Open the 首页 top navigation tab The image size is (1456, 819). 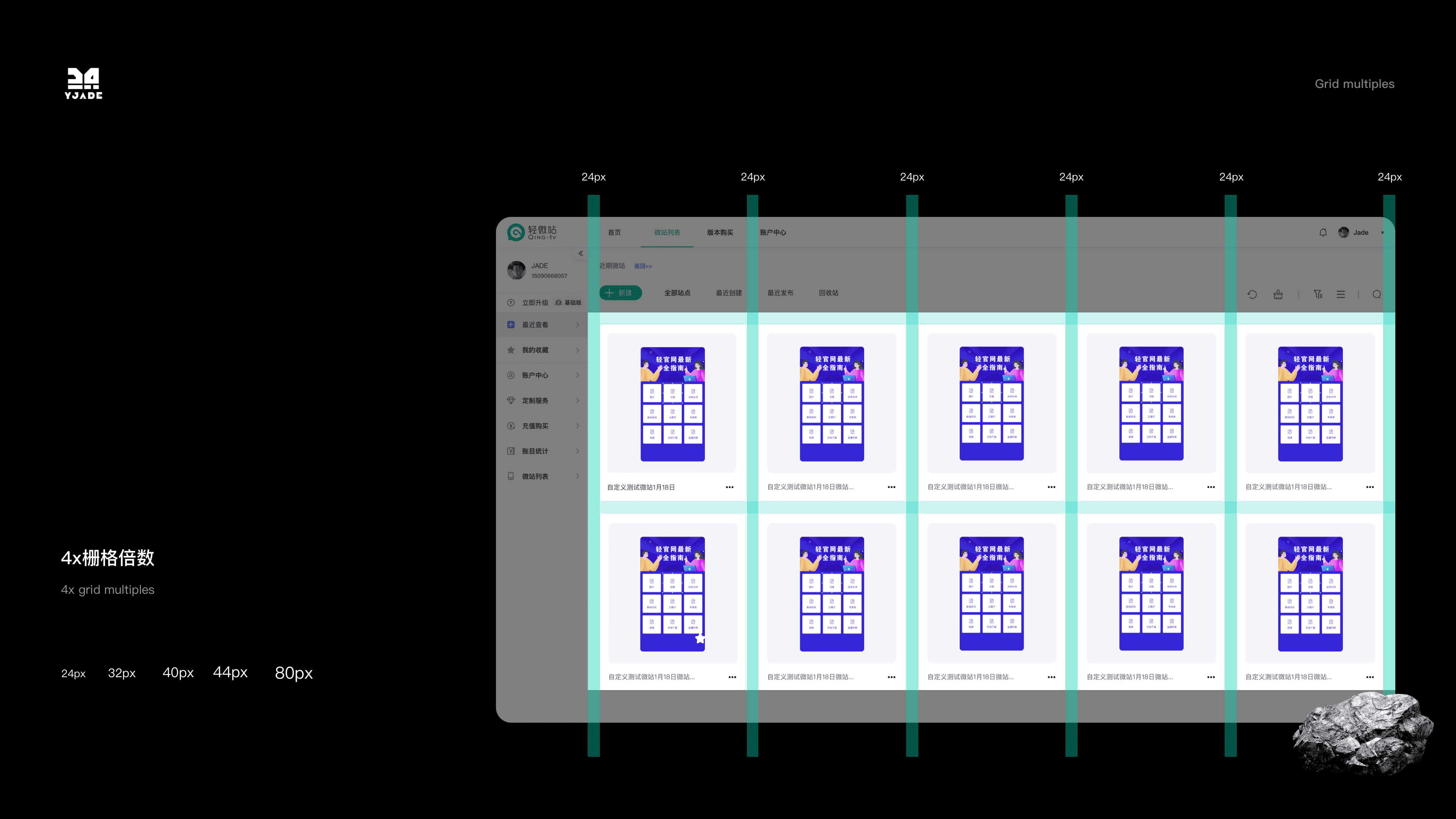(614, 233)
